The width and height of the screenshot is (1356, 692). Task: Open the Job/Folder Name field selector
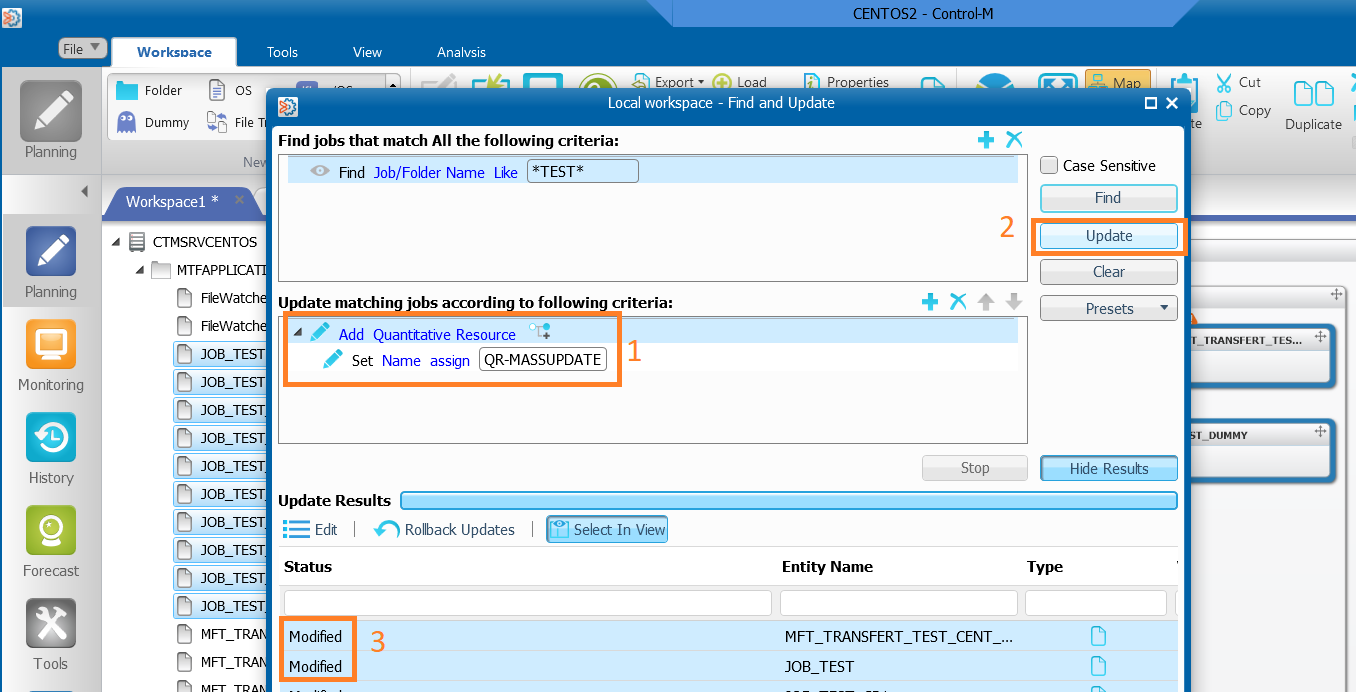(429, 172)
